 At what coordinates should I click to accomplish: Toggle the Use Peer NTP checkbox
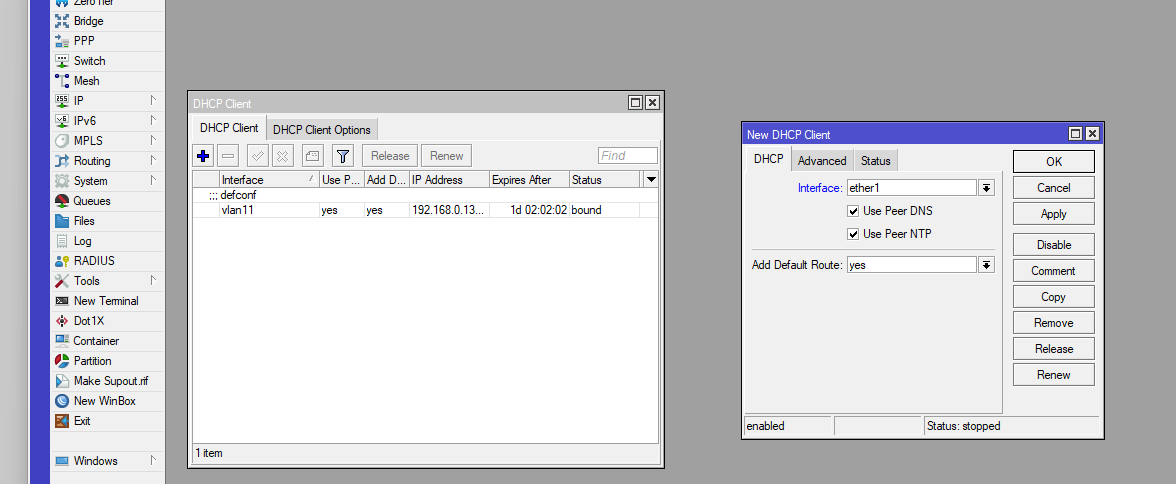(853, 234)
